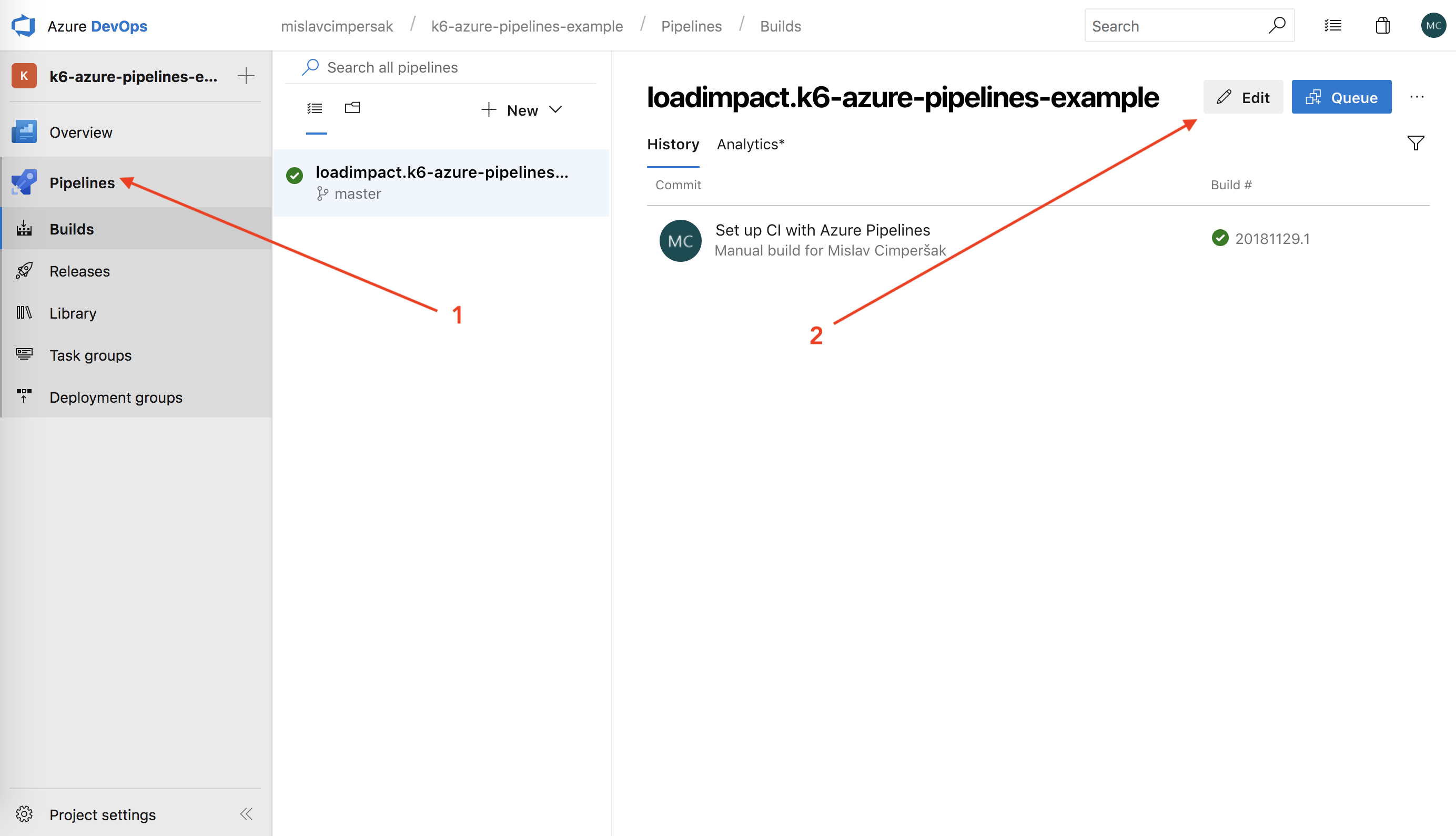Image resolution: width=1456 pixels, height=836 pixels.
Task: Click the build 20181129.1 result
Action: pyautogui.click(x=1271, y=239)
